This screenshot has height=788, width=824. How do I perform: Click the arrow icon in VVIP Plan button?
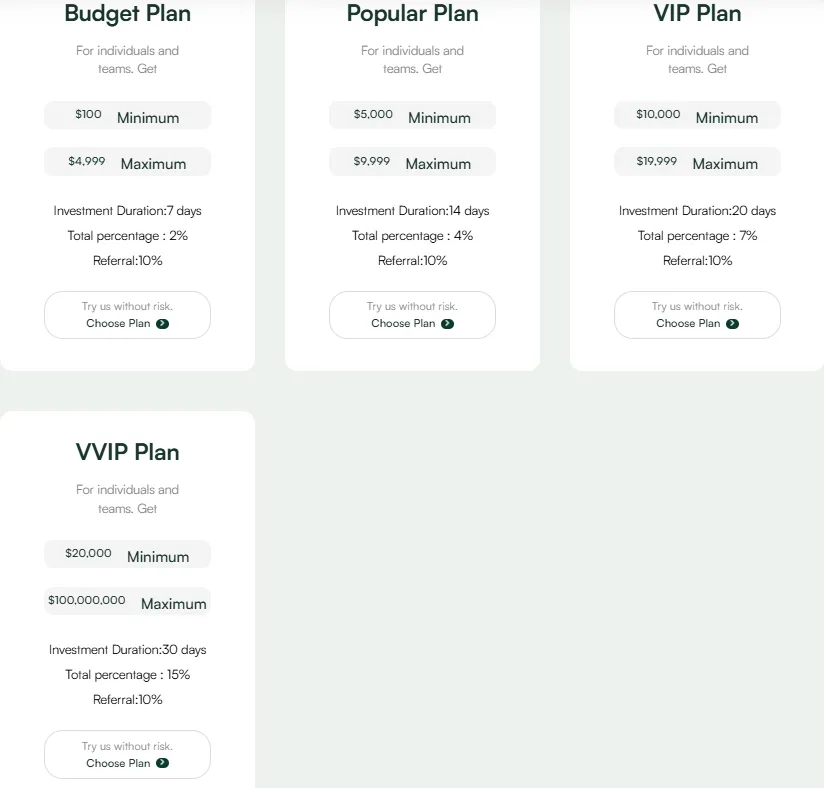163,763
